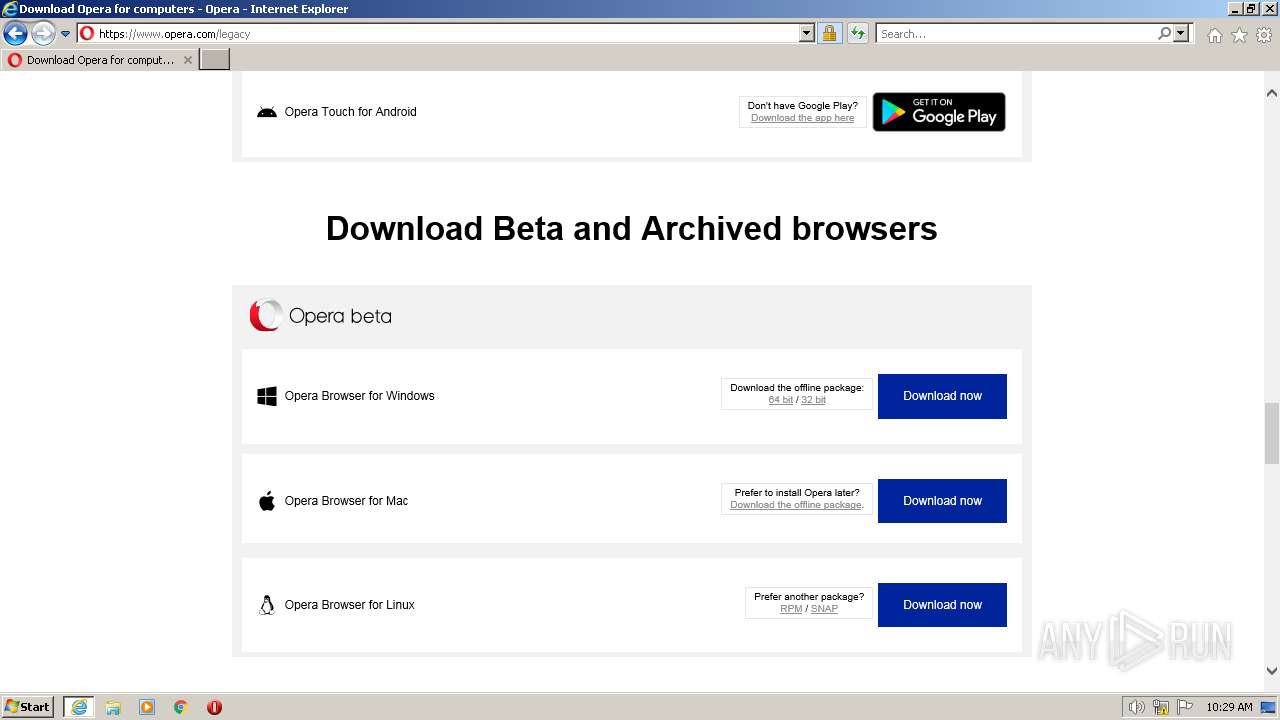Click the browser Forward arrow button
This screenshot has width=1280, height=720.
pyautogui.click(x=43, y=34)
